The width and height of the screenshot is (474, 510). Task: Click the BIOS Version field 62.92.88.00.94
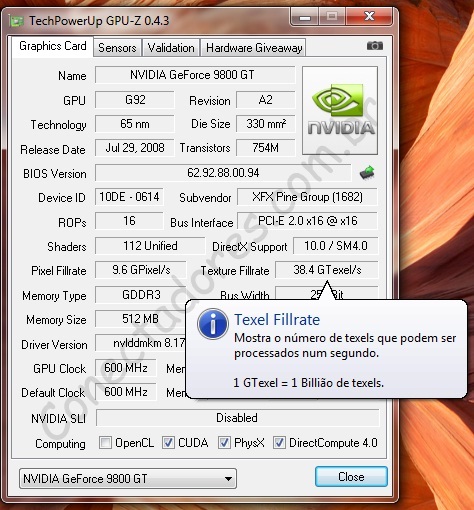point(223,173)
